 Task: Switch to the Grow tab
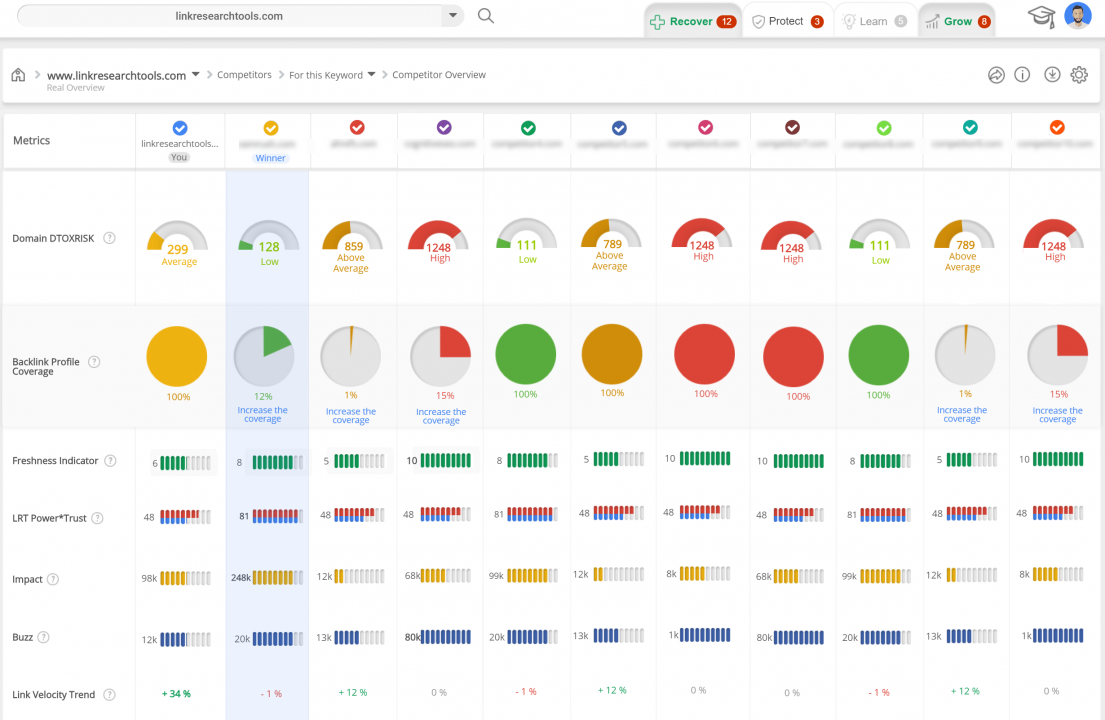pyautogui.click(x=957, y=21)
